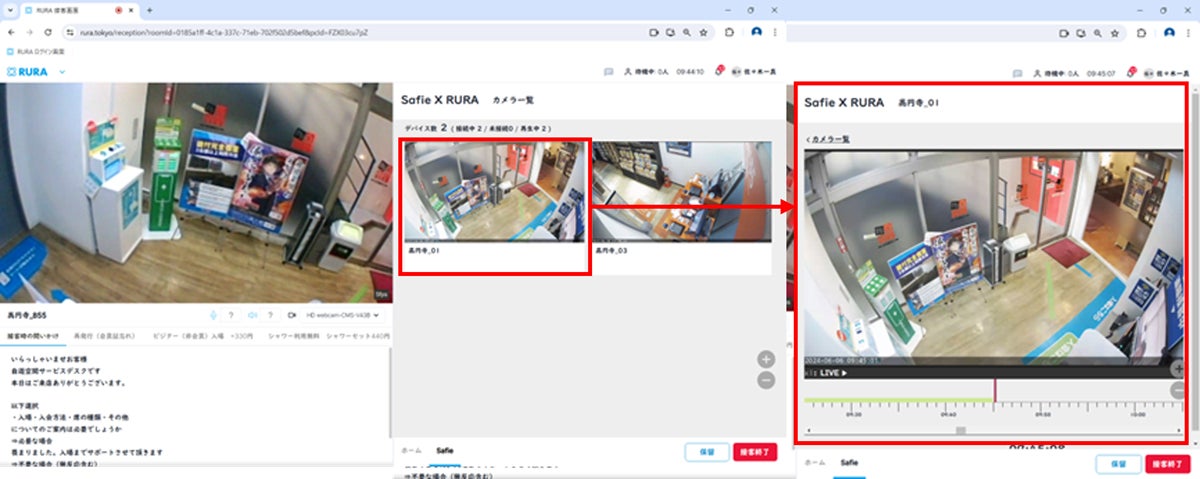This screenshot has width=1200, height=479.
Task: Seek within the green recorded timeline bar
Action: tap(898, 400)
